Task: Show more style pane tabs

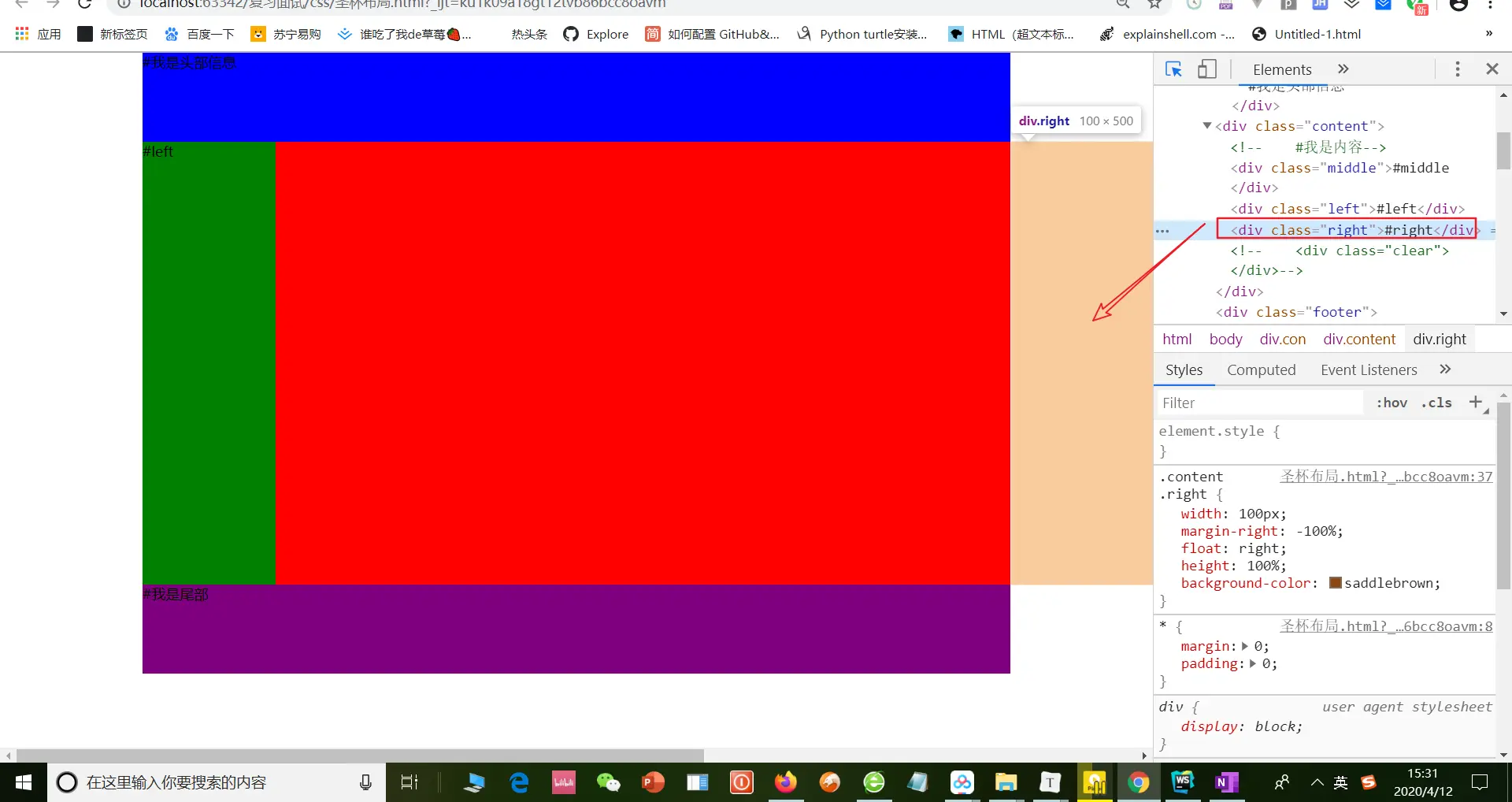Action: pyautogui.click(x=1445, y=369)
